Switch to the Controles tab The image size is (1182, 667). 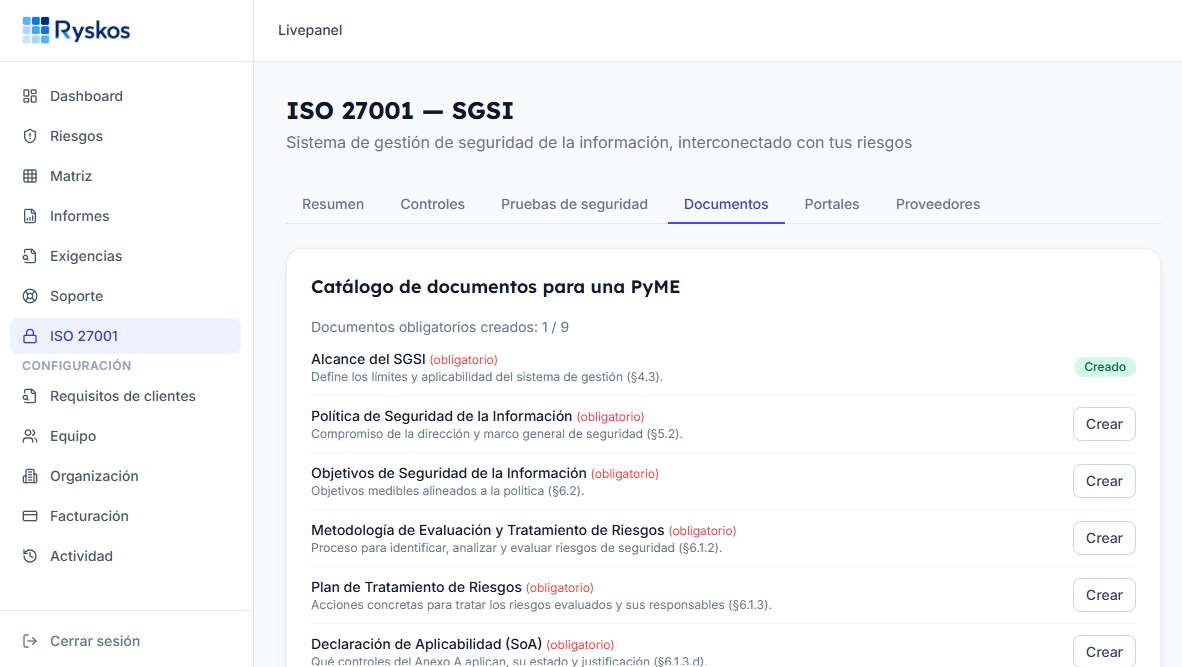[432, 204]
